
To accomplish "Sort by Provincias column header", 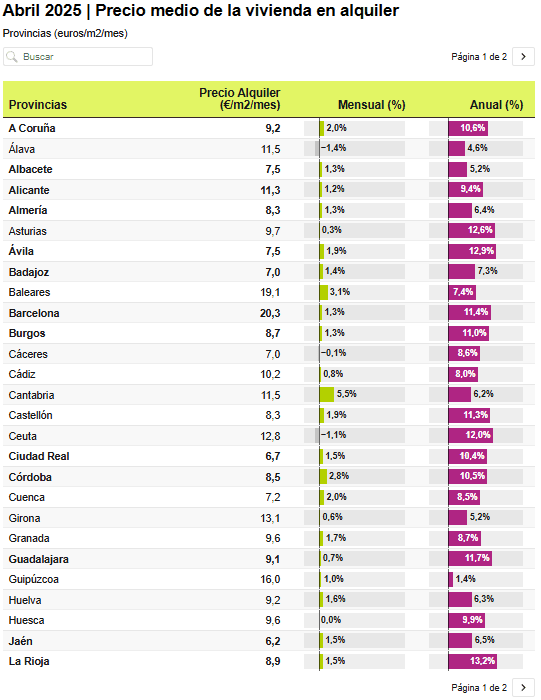I will 38,105.
